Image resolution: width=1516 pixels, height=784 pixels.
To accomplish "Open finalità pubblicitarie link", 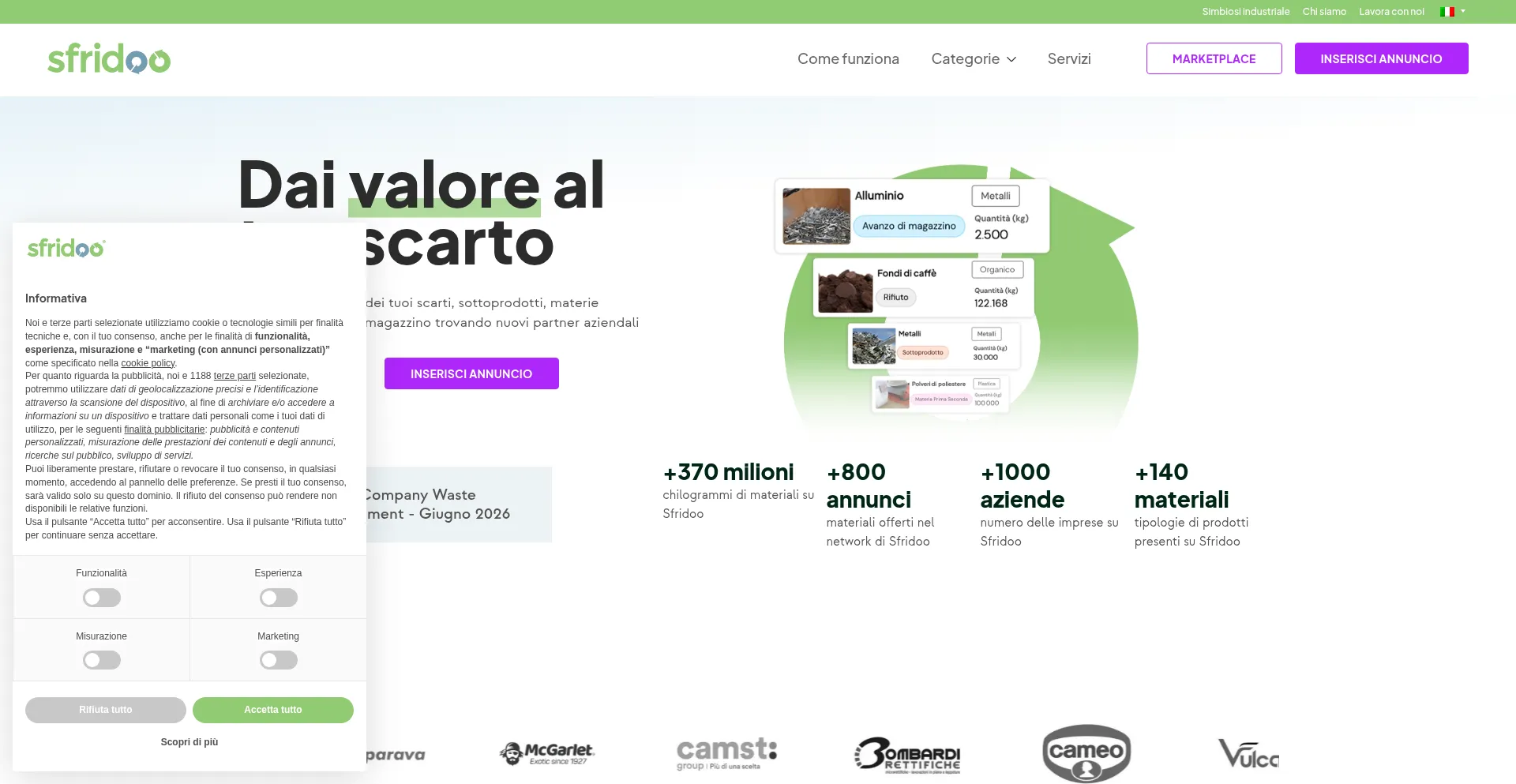I will point(164,430).
